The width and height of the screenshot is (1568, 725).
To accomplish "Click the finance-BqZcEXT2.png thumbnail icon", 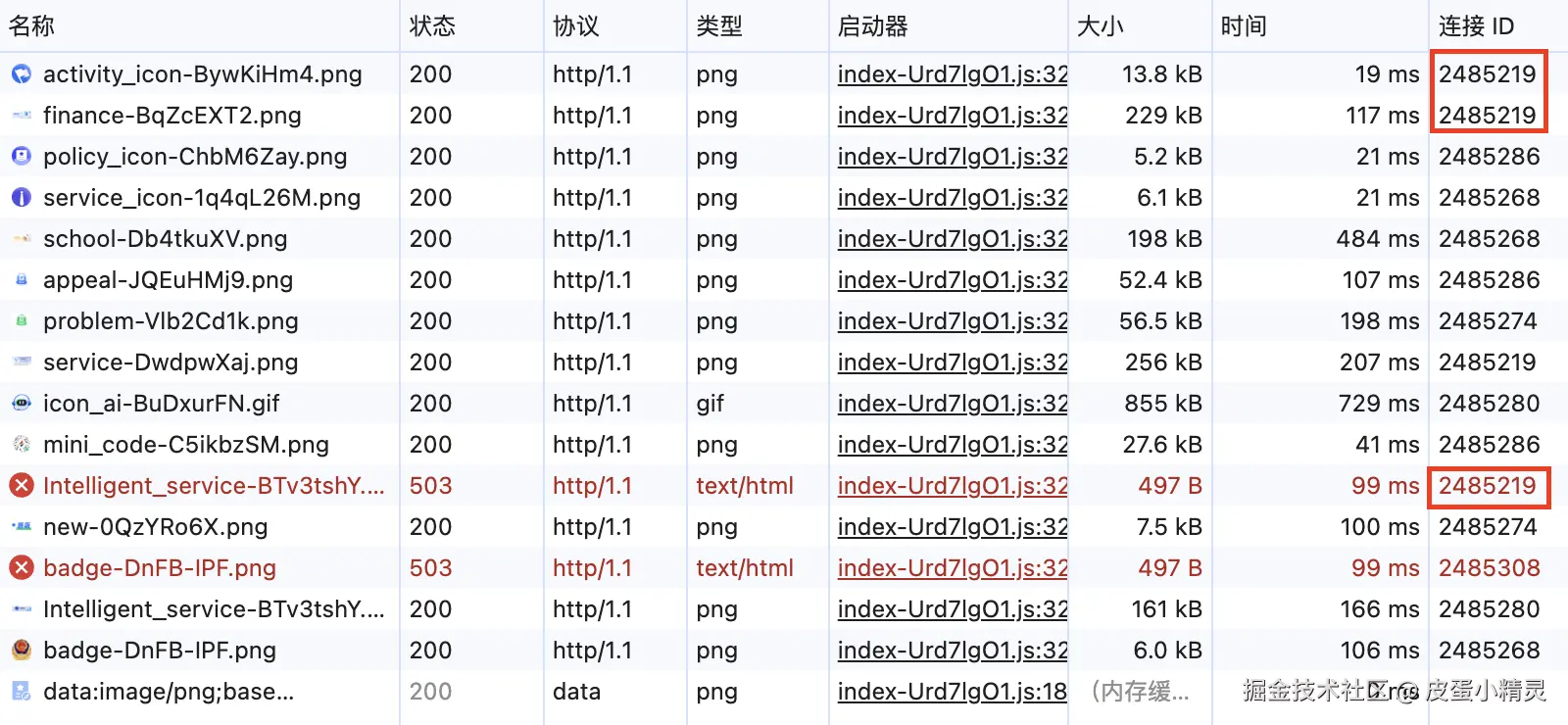I will (21, 115).
